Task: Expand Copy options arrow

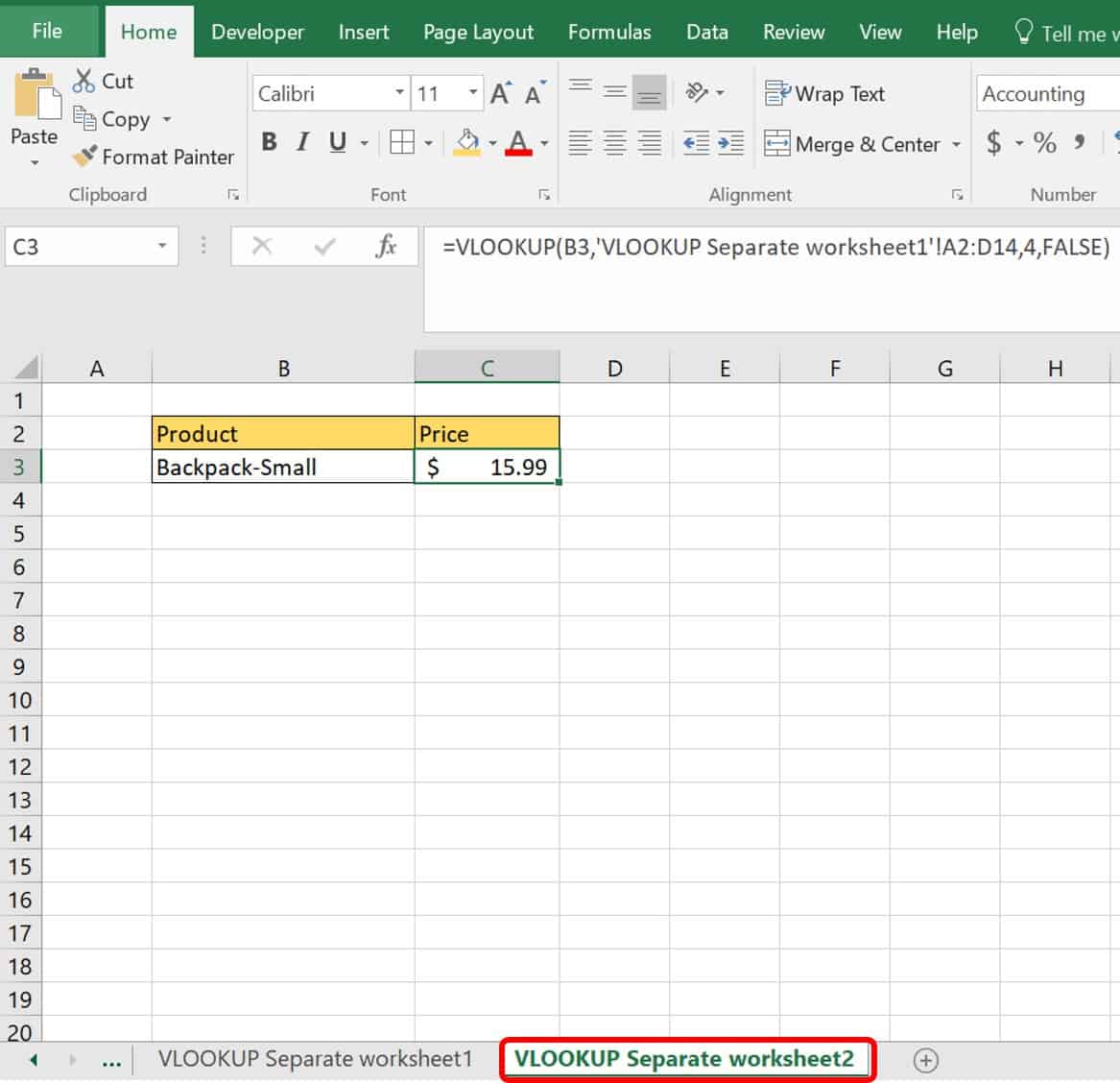Action: coord(167,119)
